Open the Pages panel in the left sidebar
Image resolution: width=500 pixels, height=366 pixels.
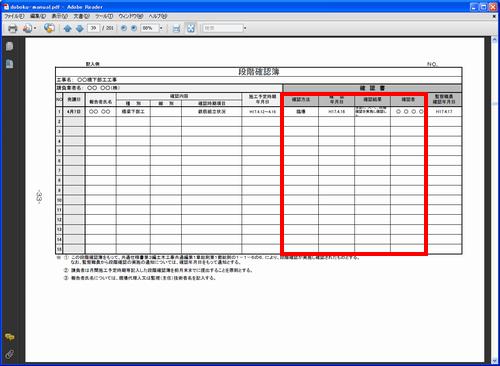tap(10, 46)
